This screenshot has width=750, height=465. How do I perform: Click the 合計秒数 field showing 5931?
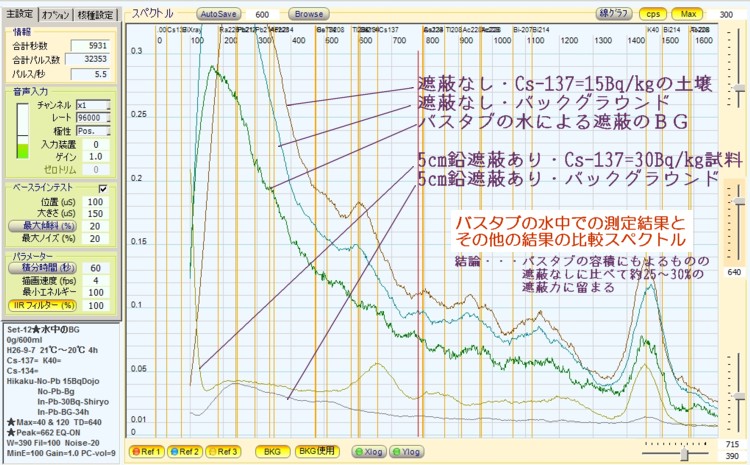90,46
